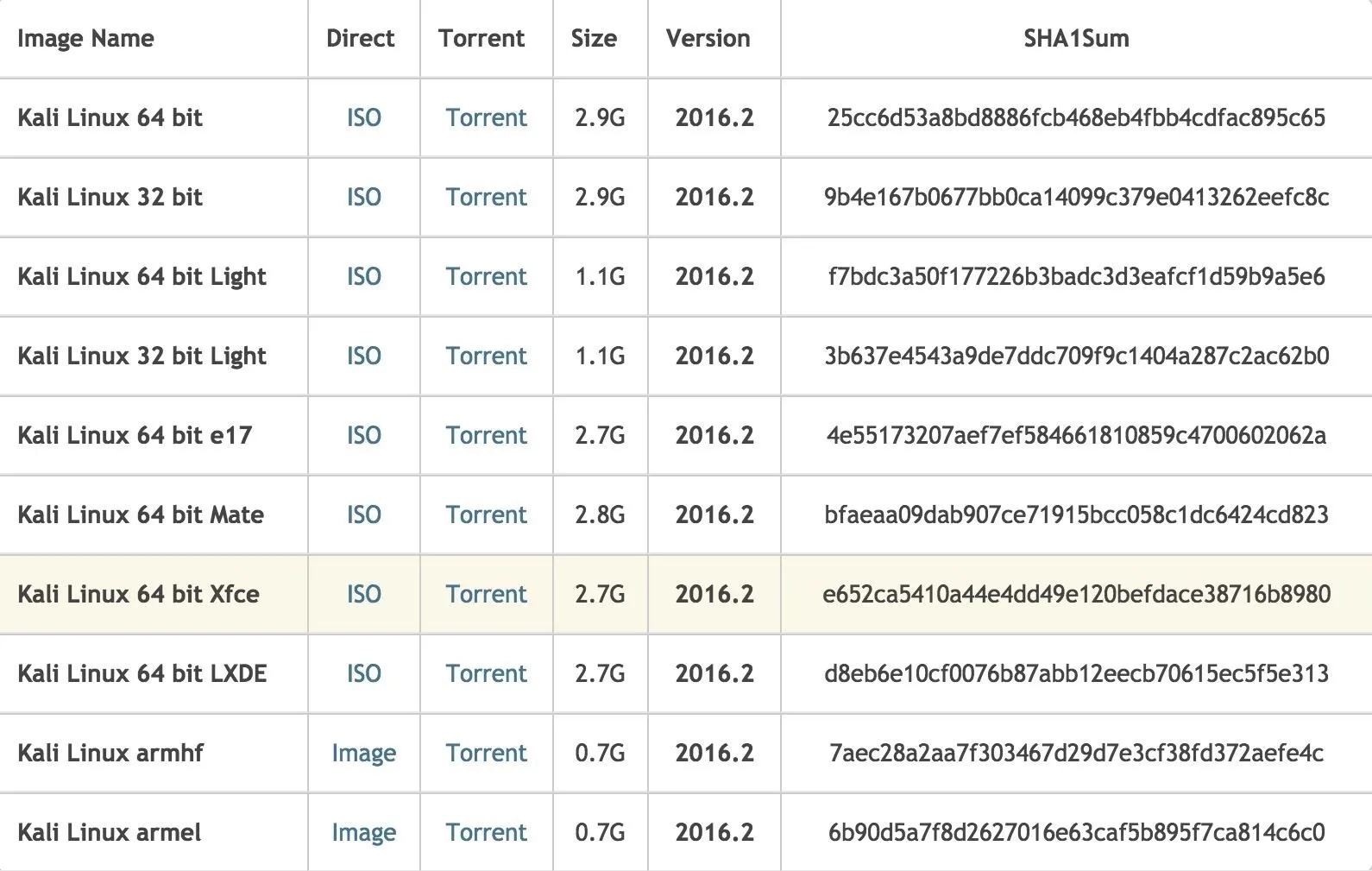Image resolution: width=1372 pixels, height=871 pixels.
Task: Open the Kali Linux armel Torrent link
Action: click(x=486, y=832)
